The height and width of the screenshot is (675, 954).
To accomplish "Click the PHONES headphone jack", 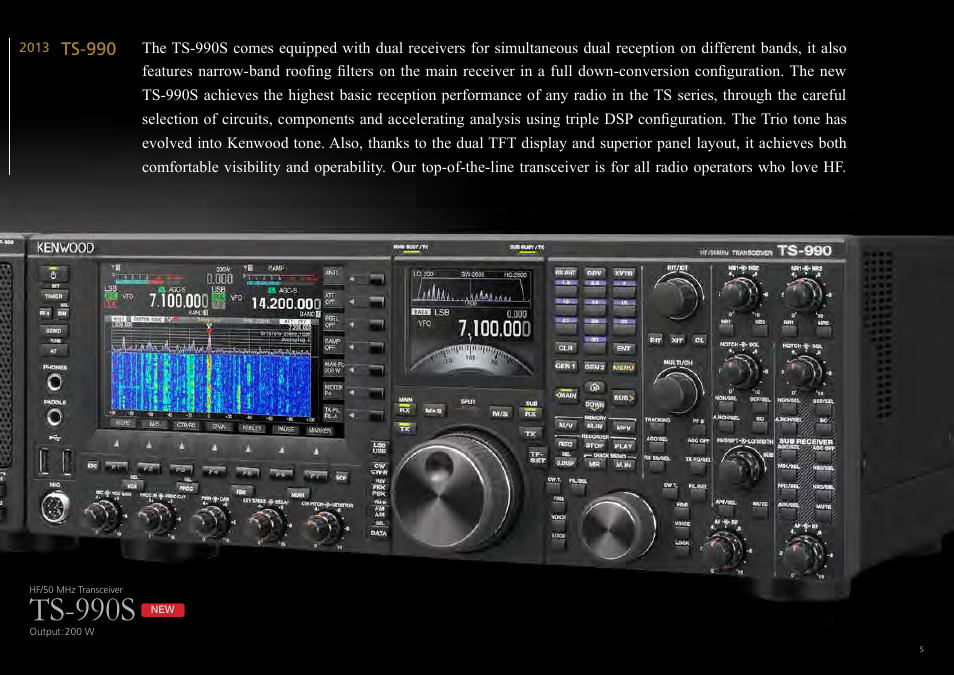I will [54, 382].
